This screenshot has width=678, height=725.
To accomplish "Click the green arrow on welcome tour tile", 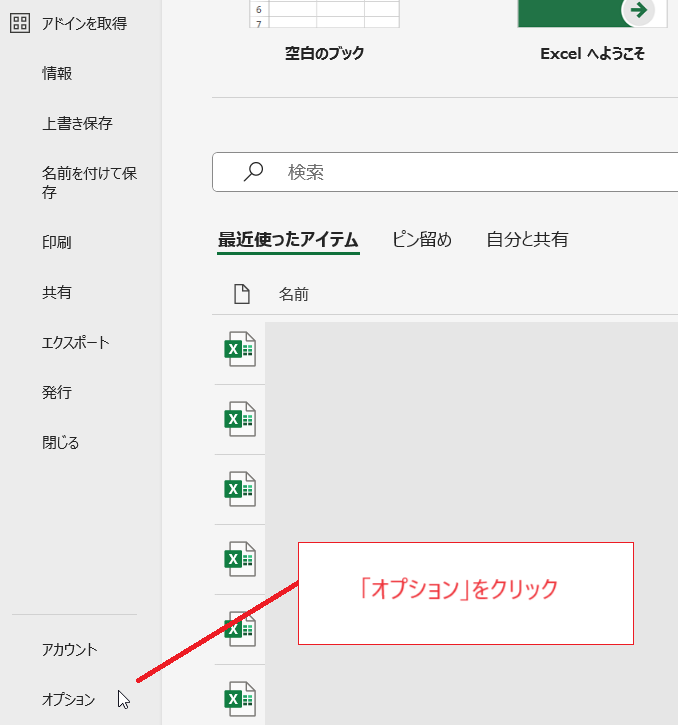I will click(x=638, y=10).
